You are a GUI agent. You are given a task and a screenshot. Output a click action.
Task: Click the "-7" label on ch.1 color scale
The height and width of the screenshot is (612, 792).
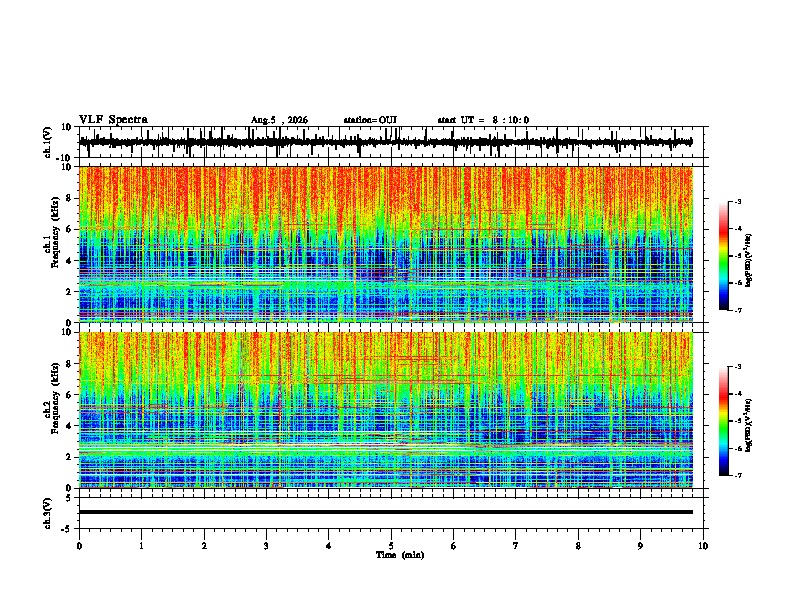tap(738, 310)
